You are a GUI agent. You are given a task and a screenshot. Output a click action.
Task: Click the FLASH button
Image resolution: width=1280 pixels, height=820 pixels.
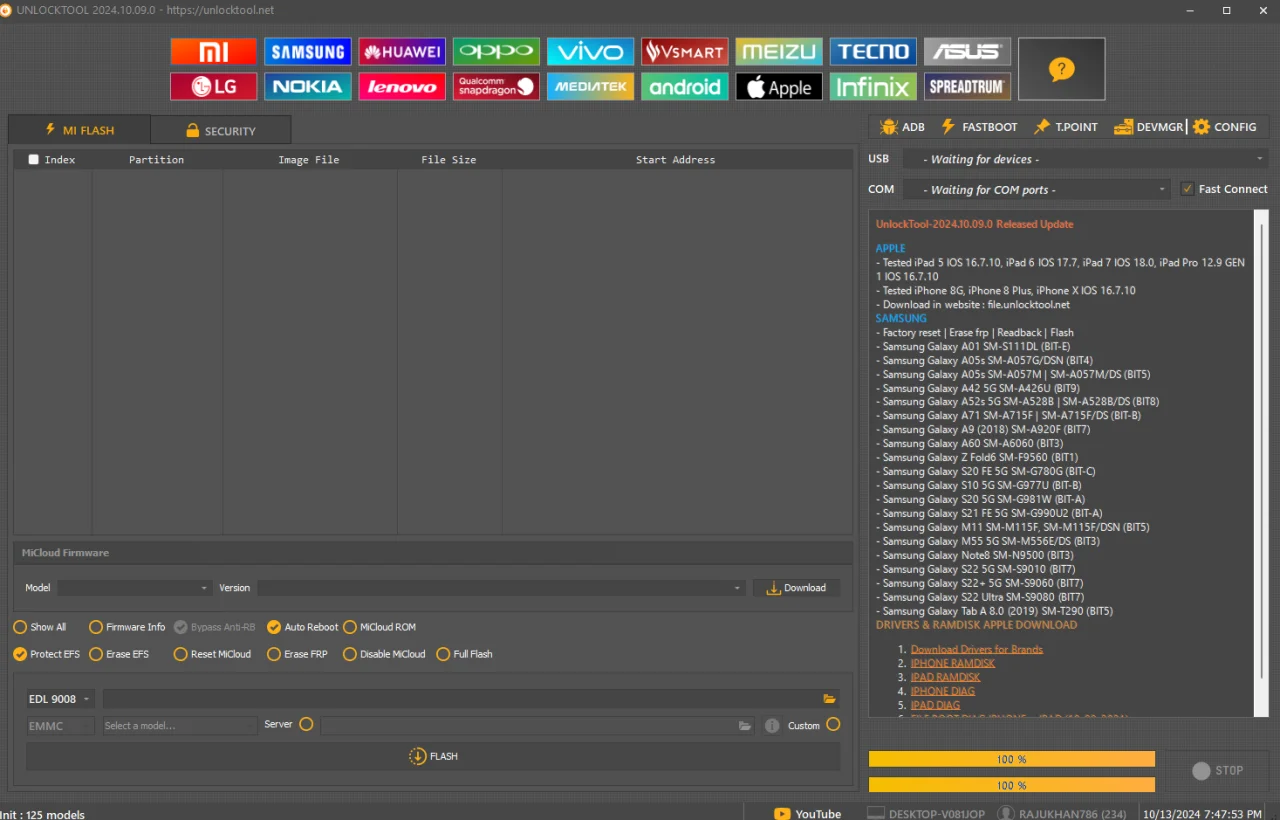[x=433, y=756]
